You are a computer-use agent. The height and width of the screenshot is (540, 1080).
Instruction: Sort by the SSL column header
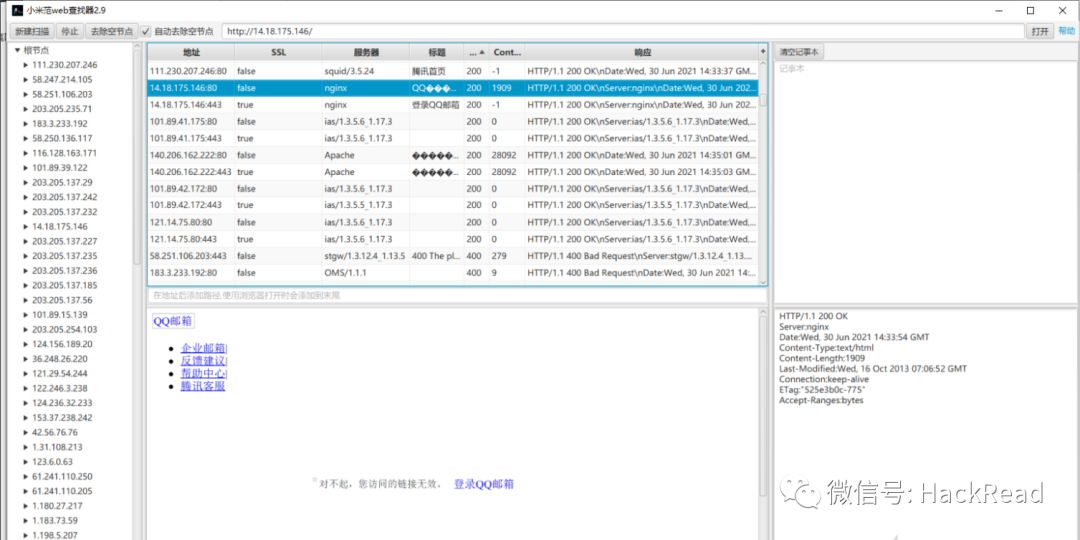[278, 52]
